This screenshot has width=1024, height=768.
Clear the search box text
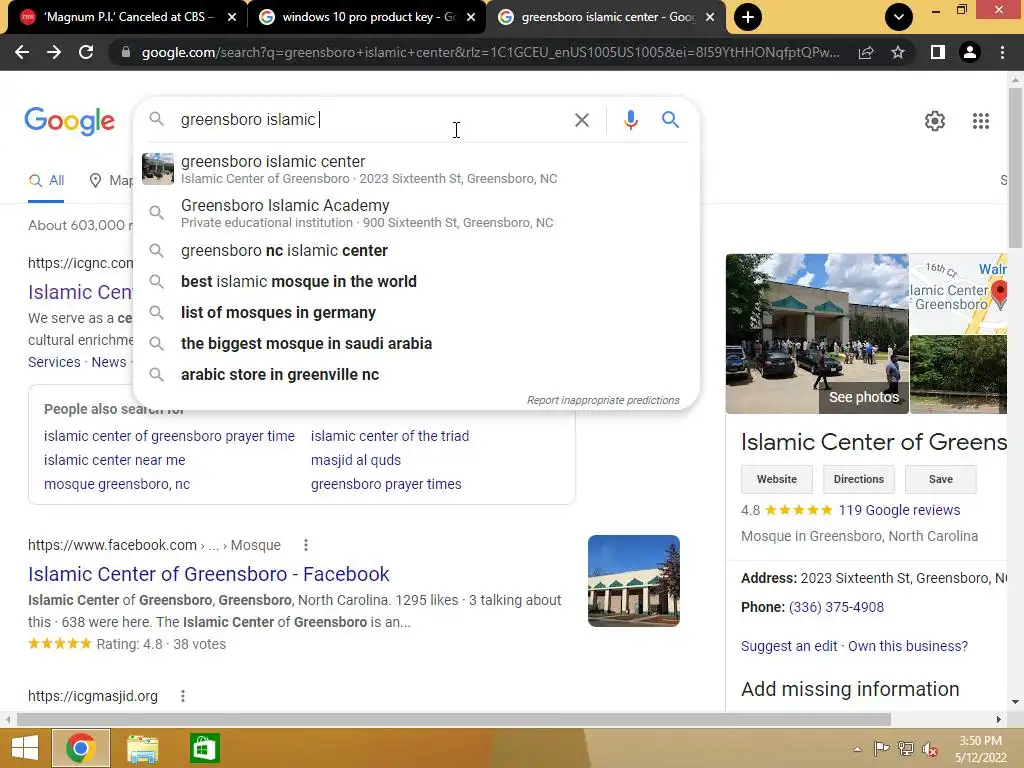coord(581,120)
